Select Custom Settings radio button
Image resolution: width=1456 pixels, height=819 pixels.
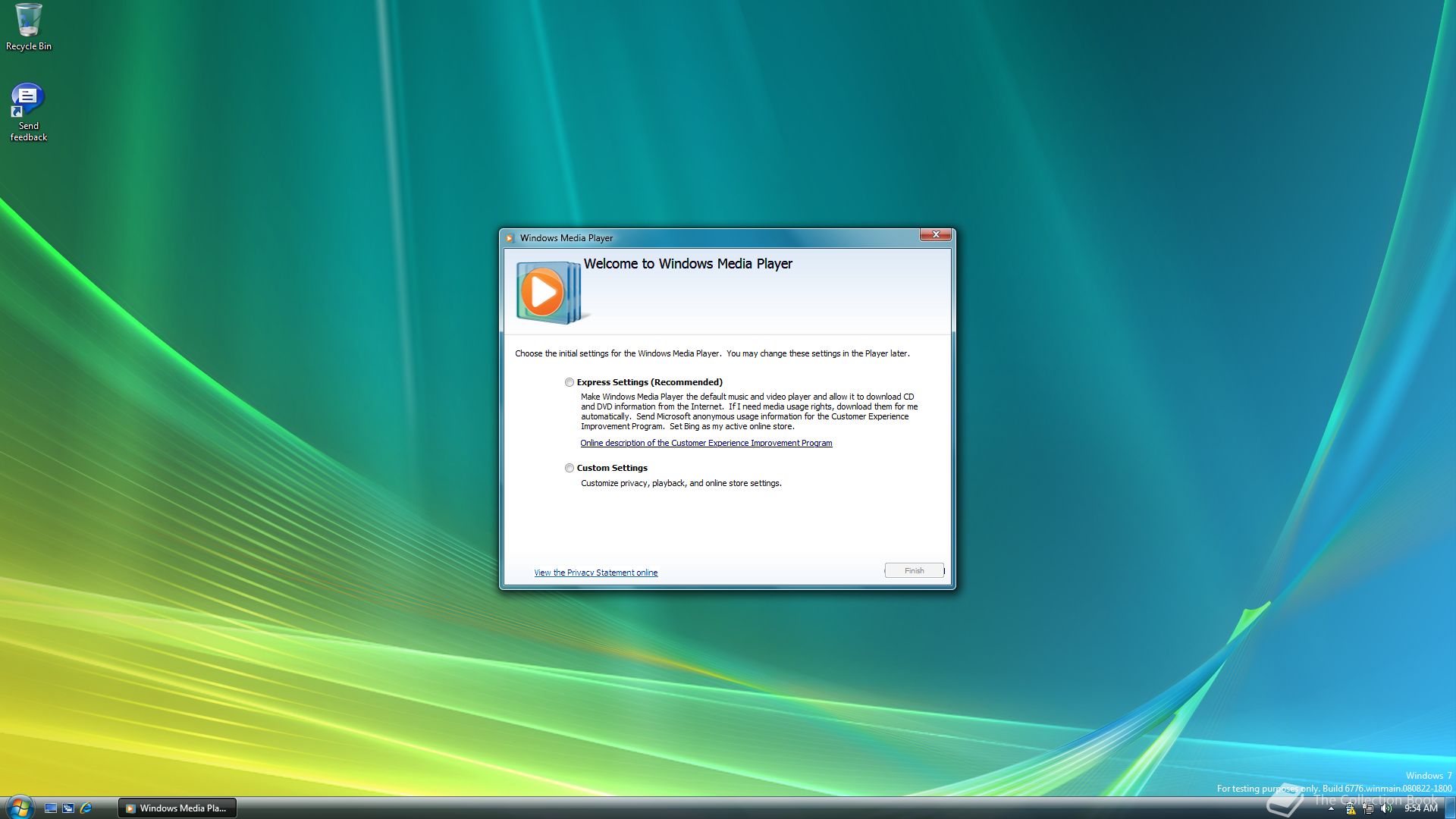[x=570, y=468]
